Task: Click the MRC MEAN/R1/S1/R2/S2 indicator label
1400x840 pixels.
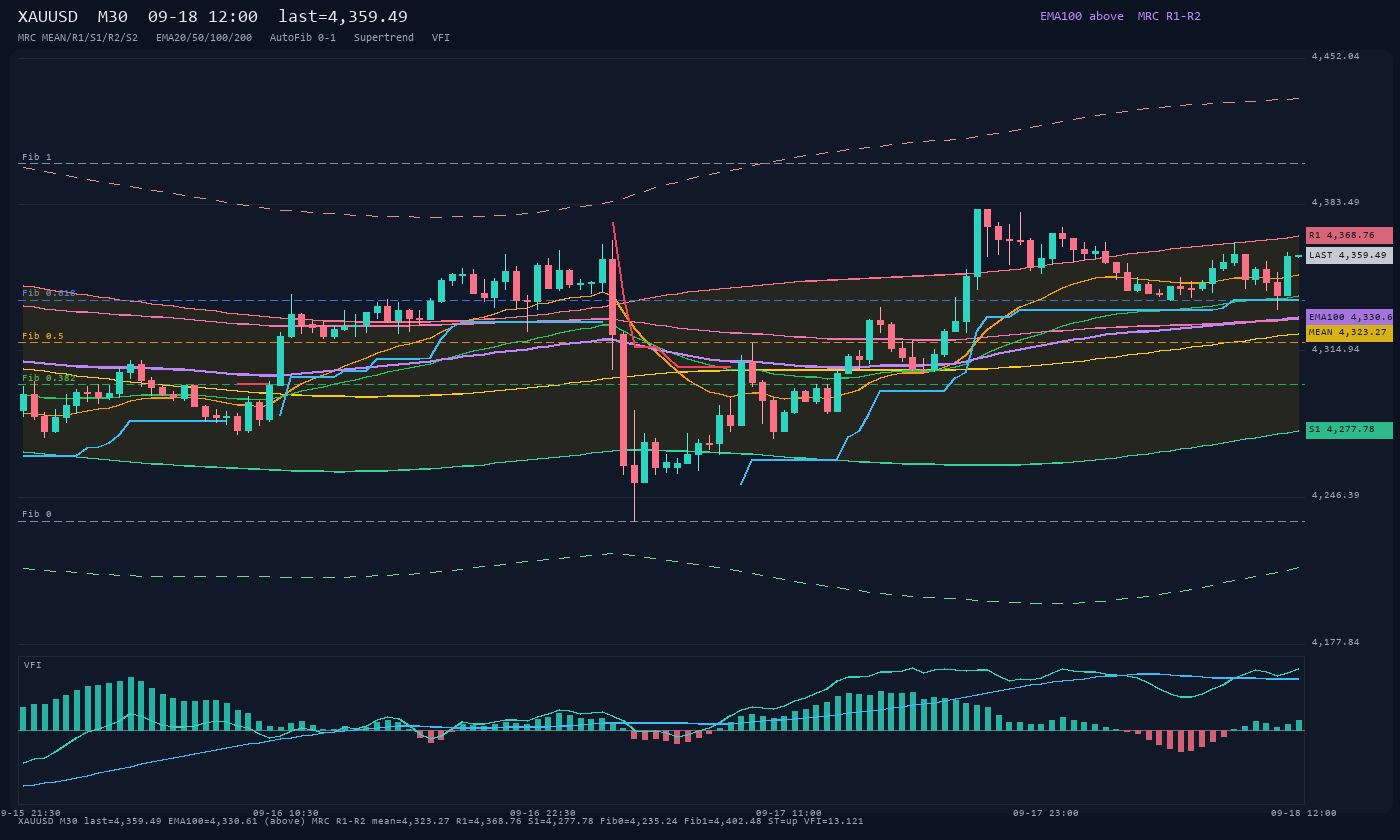Action: tap(78, 38)
